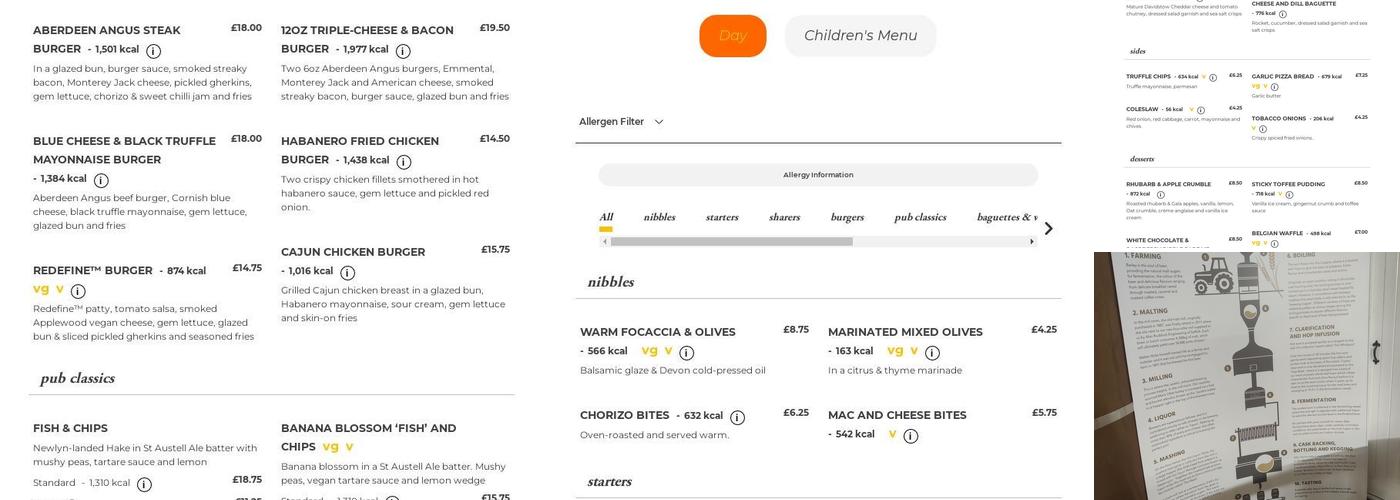
Task: Click the scrollbar's right arrow under categories
Action: tap(1032, 242)
